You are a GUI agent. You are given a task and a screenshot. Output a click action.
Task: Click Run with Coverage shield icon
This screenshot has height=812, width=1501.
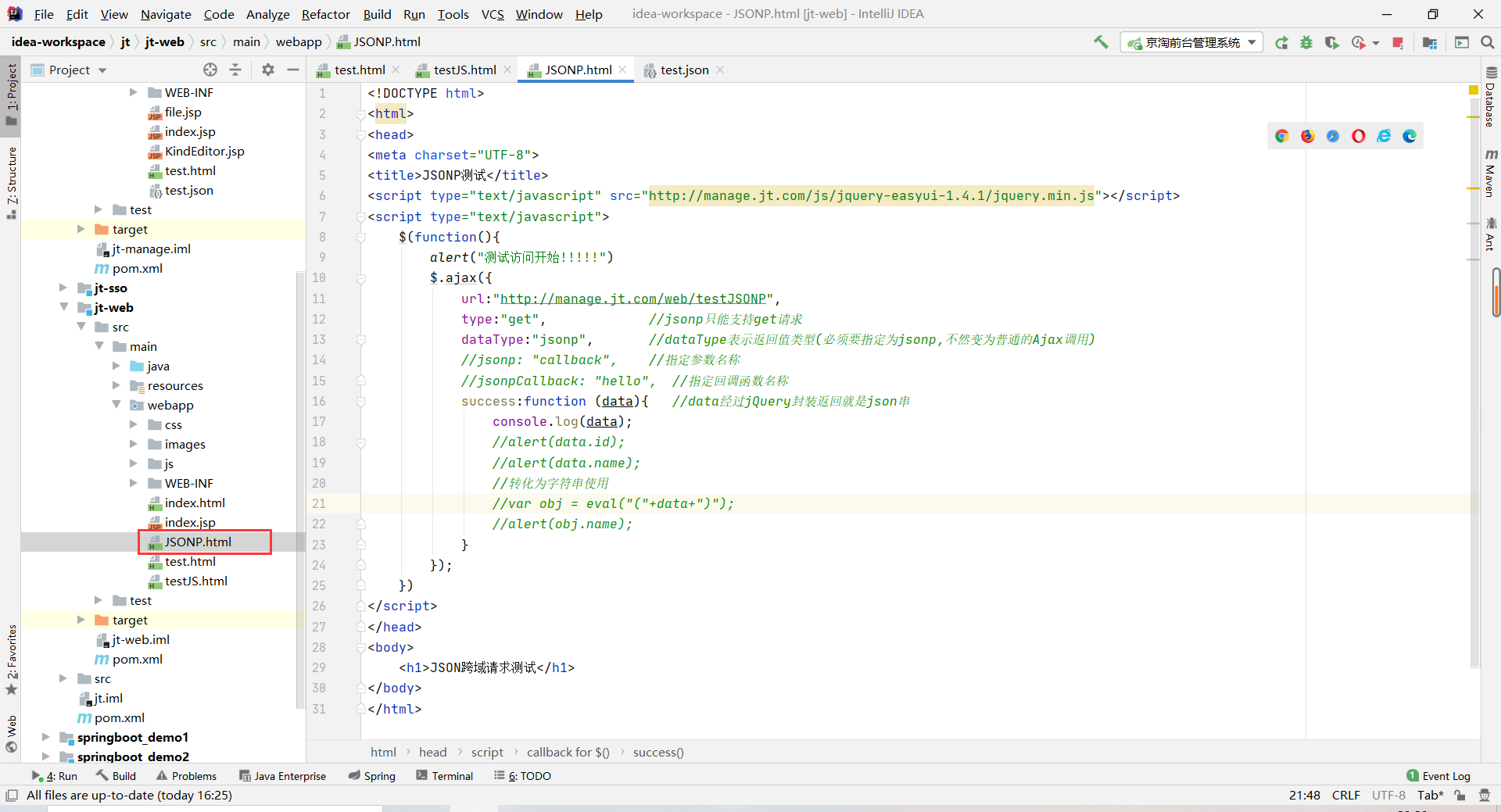point(1331,42)
